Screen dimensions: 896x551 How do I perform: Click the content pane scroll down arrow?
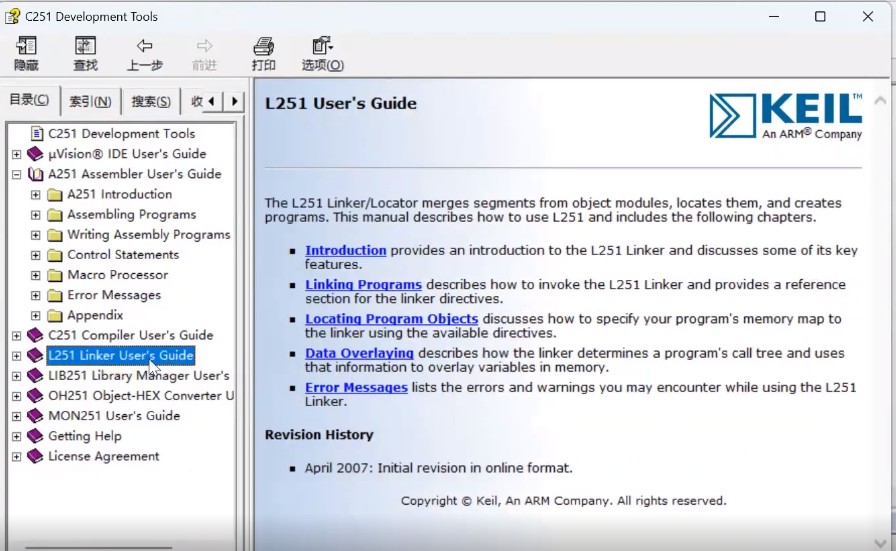pos(881,542)
